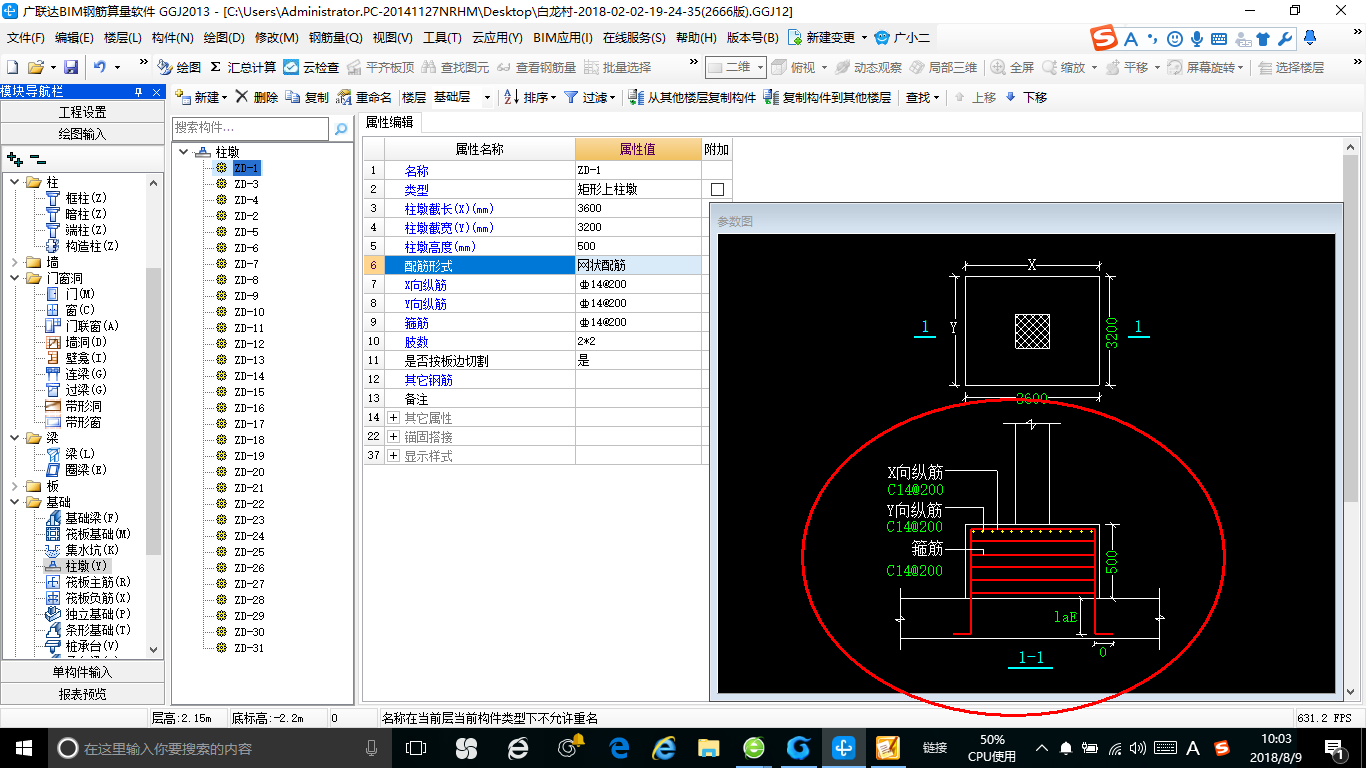The height and width of the screenshot is (768, 1366).
Task: Select 筏板基础(M) tree item
Action: pos(98,534)
